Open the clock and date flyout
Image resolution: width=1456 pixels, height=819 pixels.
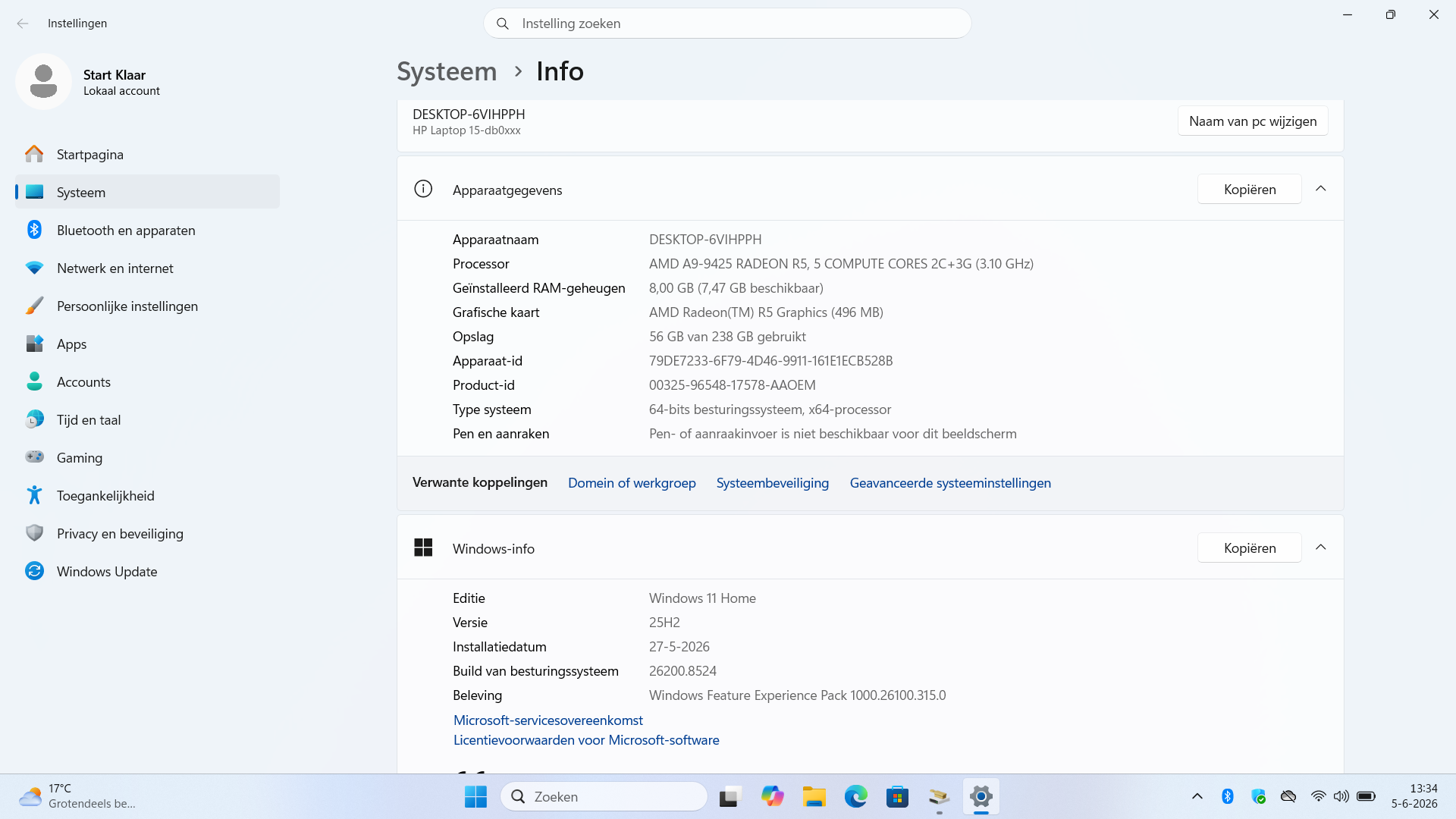tap(1414, 796)
